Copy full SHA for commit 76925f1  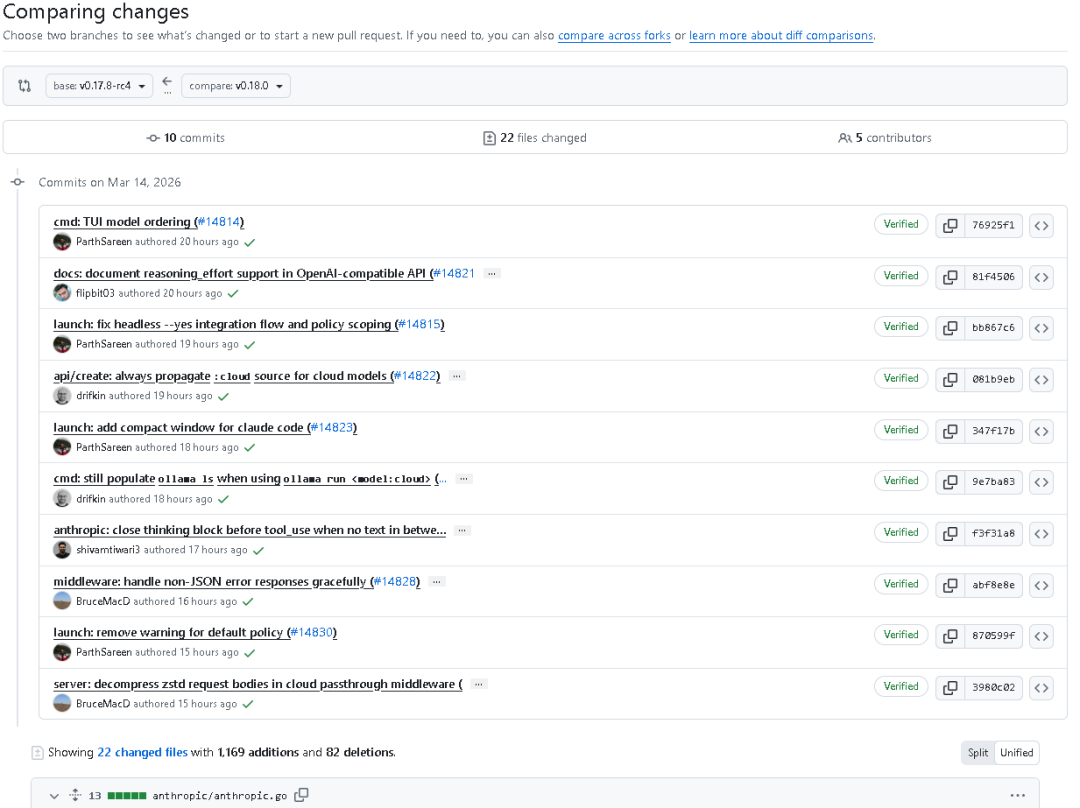click(949, 225)
